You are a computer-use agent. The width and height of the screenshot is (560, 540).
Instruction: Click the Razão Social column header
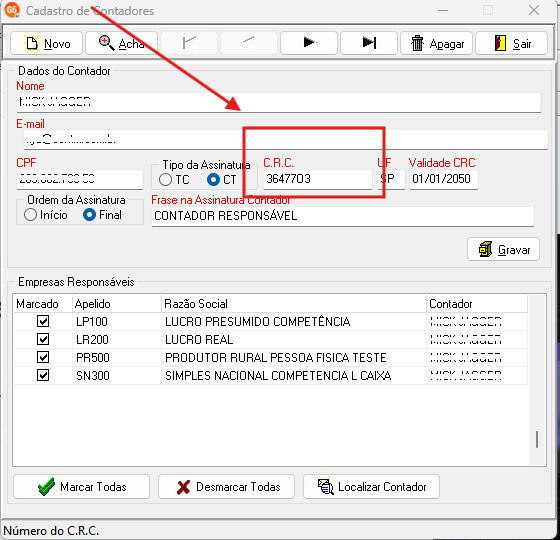pos(294,304)
